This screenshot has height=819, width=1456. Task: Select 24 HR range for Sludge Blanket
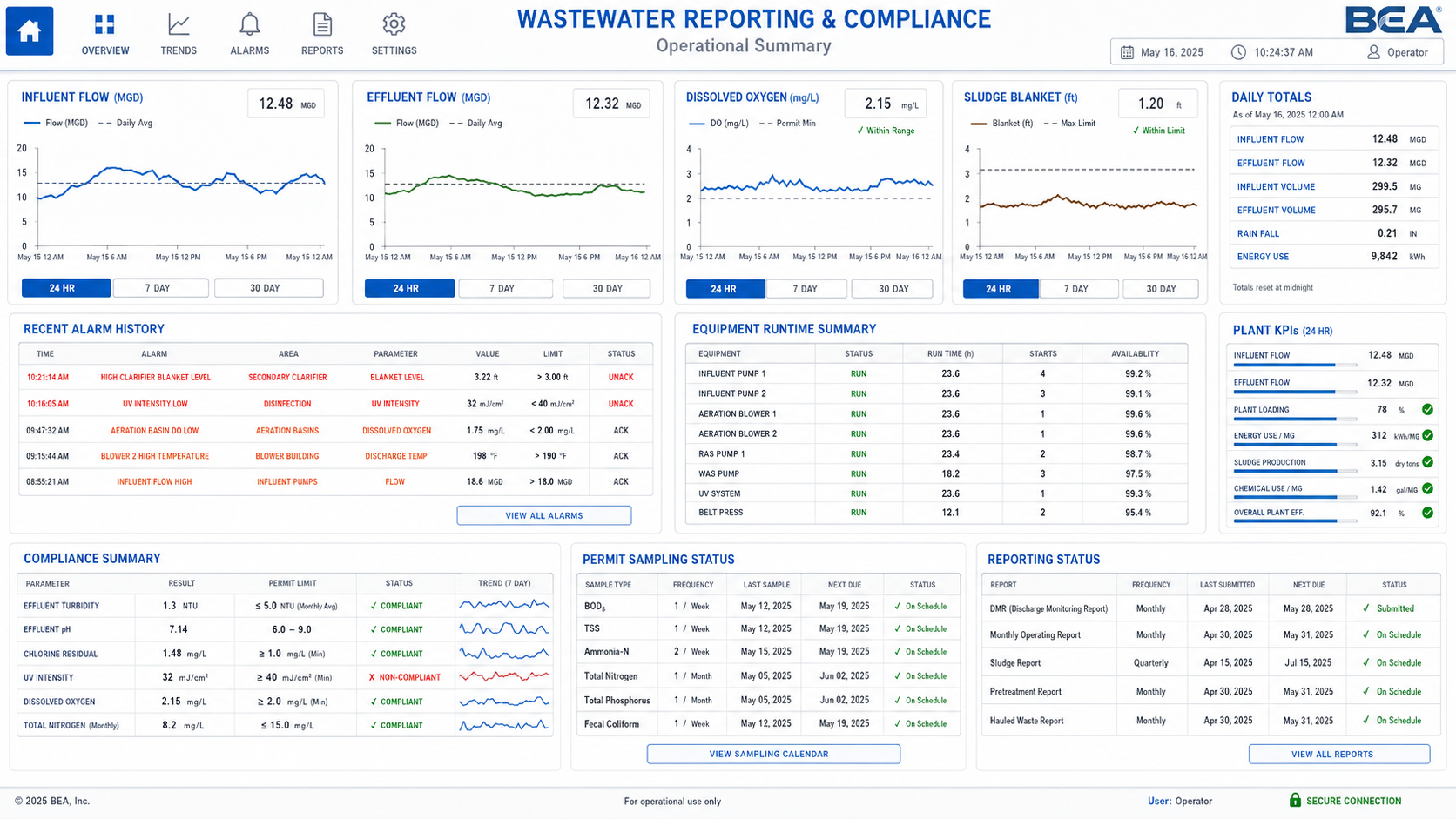point(1000,288)
